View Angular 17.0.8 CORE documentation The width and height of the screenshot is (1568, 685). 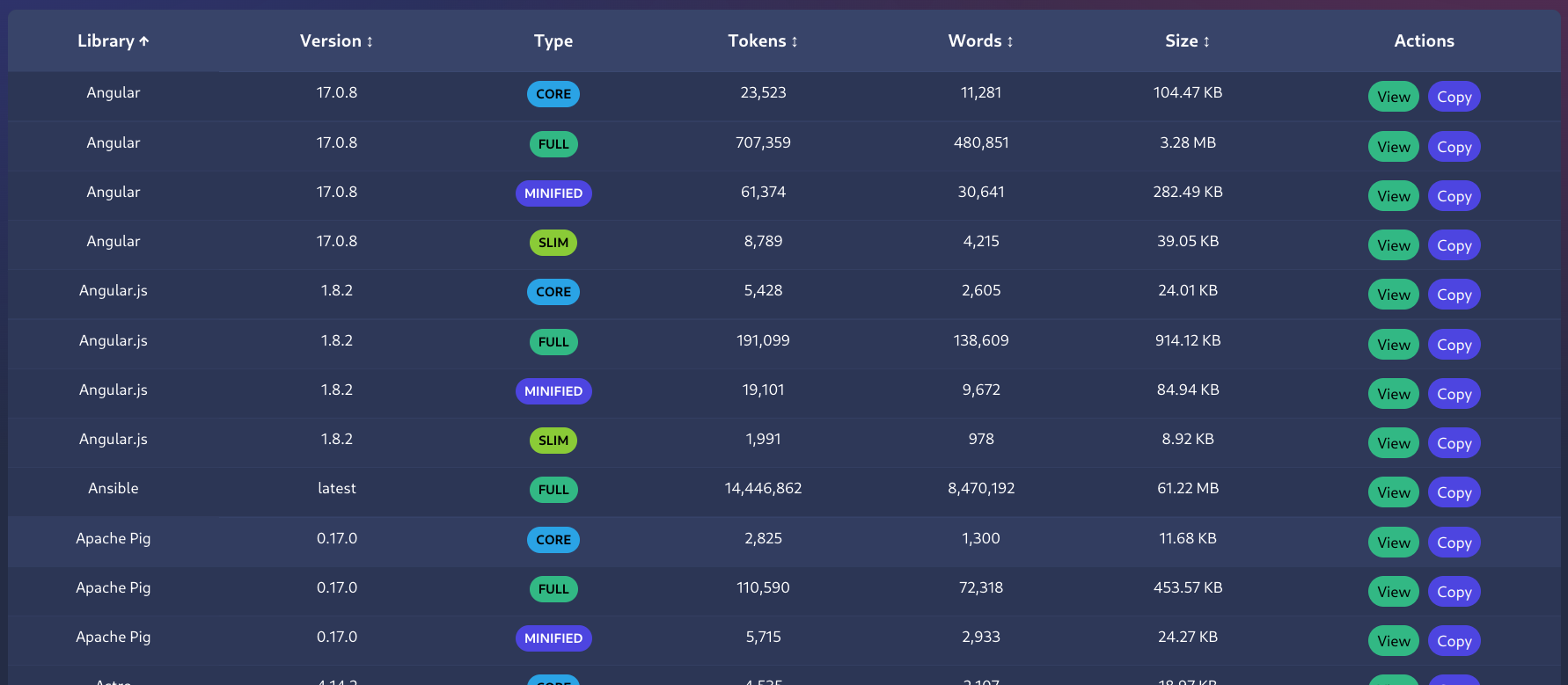click(1394, 97)
